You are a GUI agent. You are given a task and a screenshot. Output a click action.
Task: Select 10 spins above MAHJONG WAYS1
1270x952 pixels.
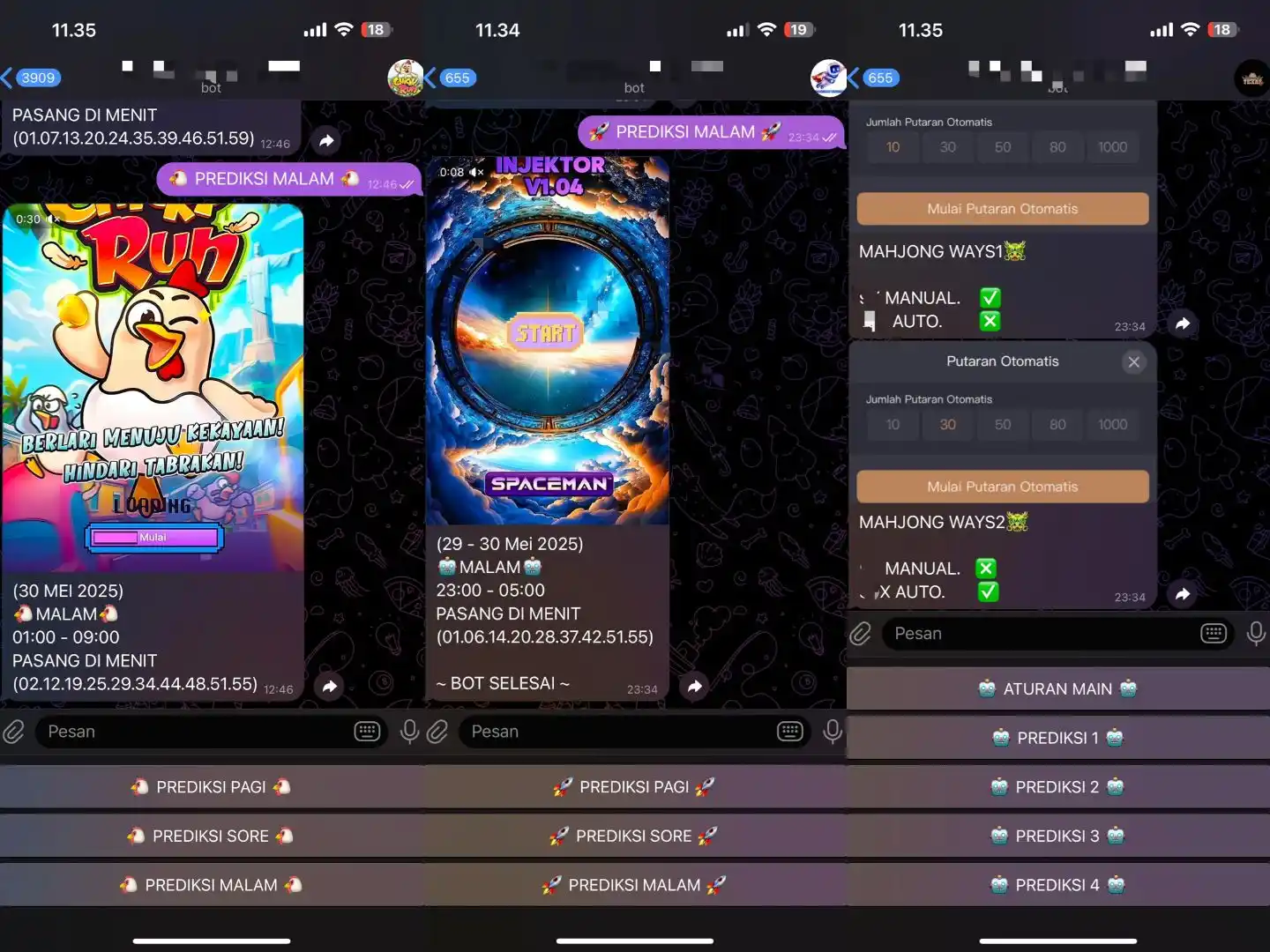click(x=893, y=147)
